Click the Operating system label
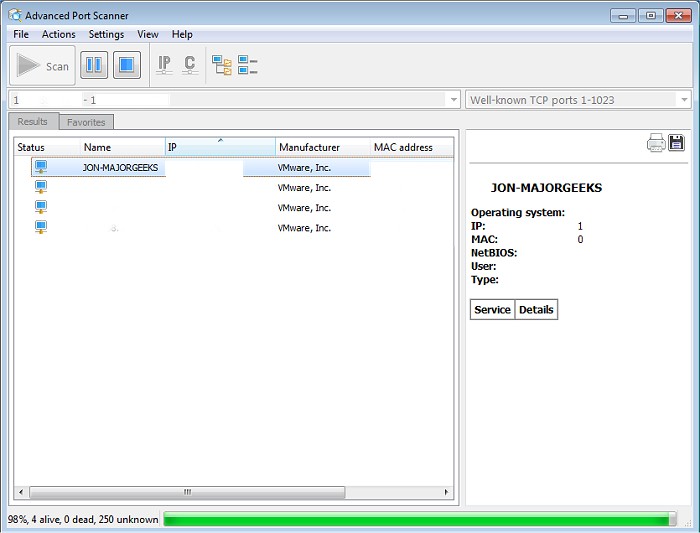This screenshot has height=533, width=700. pos(518,212)
